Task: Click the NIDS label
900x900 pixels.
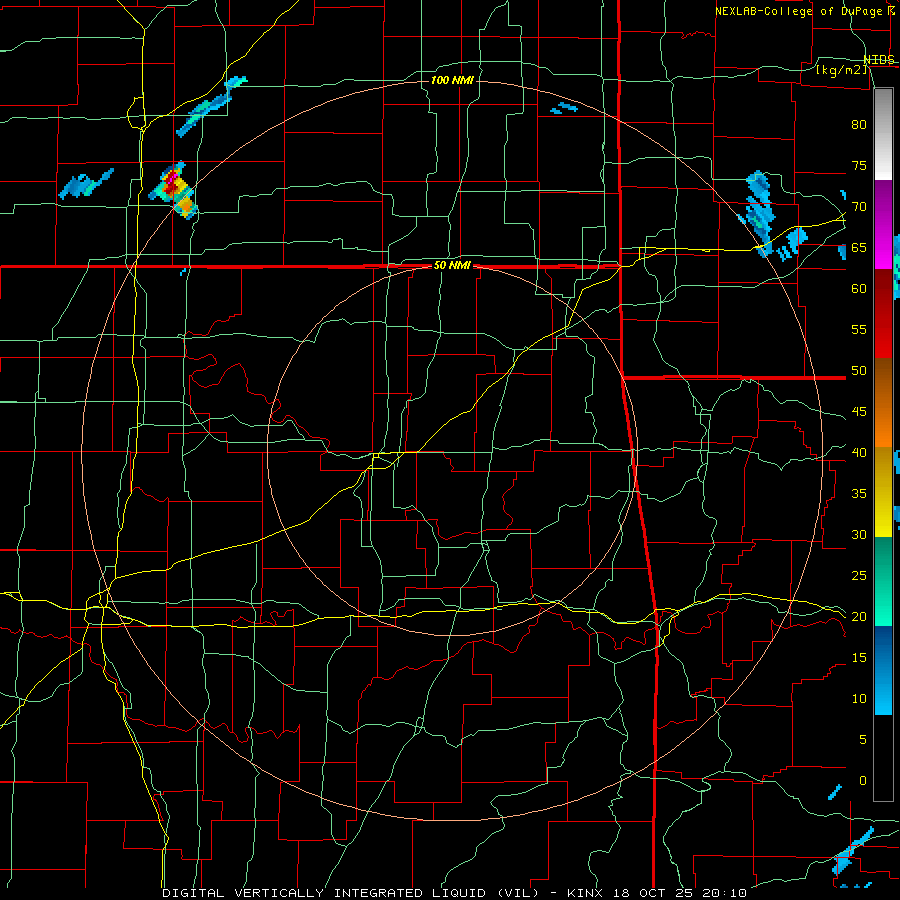Action: coord(879,60)
